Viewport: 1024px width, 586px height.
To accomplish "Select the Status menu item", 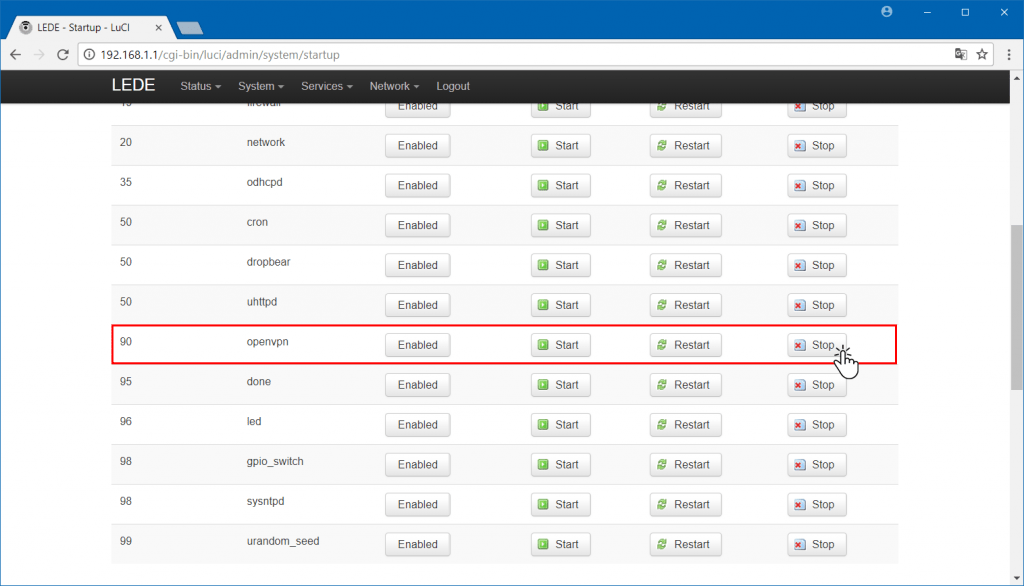I will (200, 86).
